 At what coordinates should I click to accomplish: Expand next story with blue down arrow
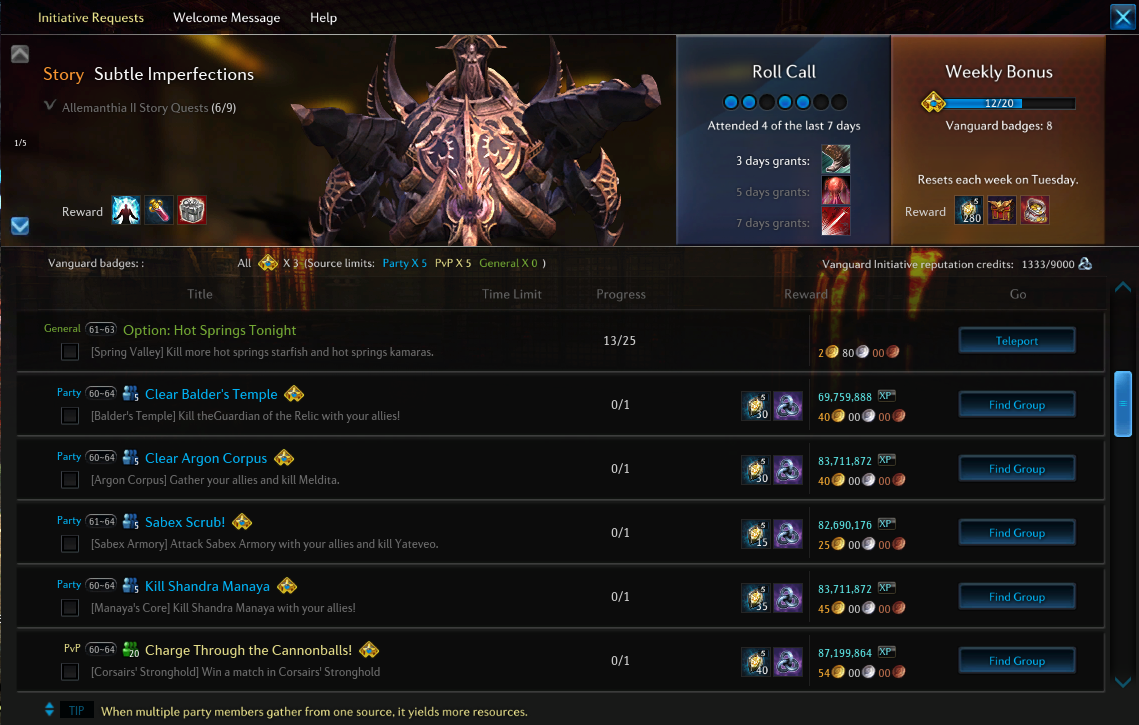tap(20, 226)
